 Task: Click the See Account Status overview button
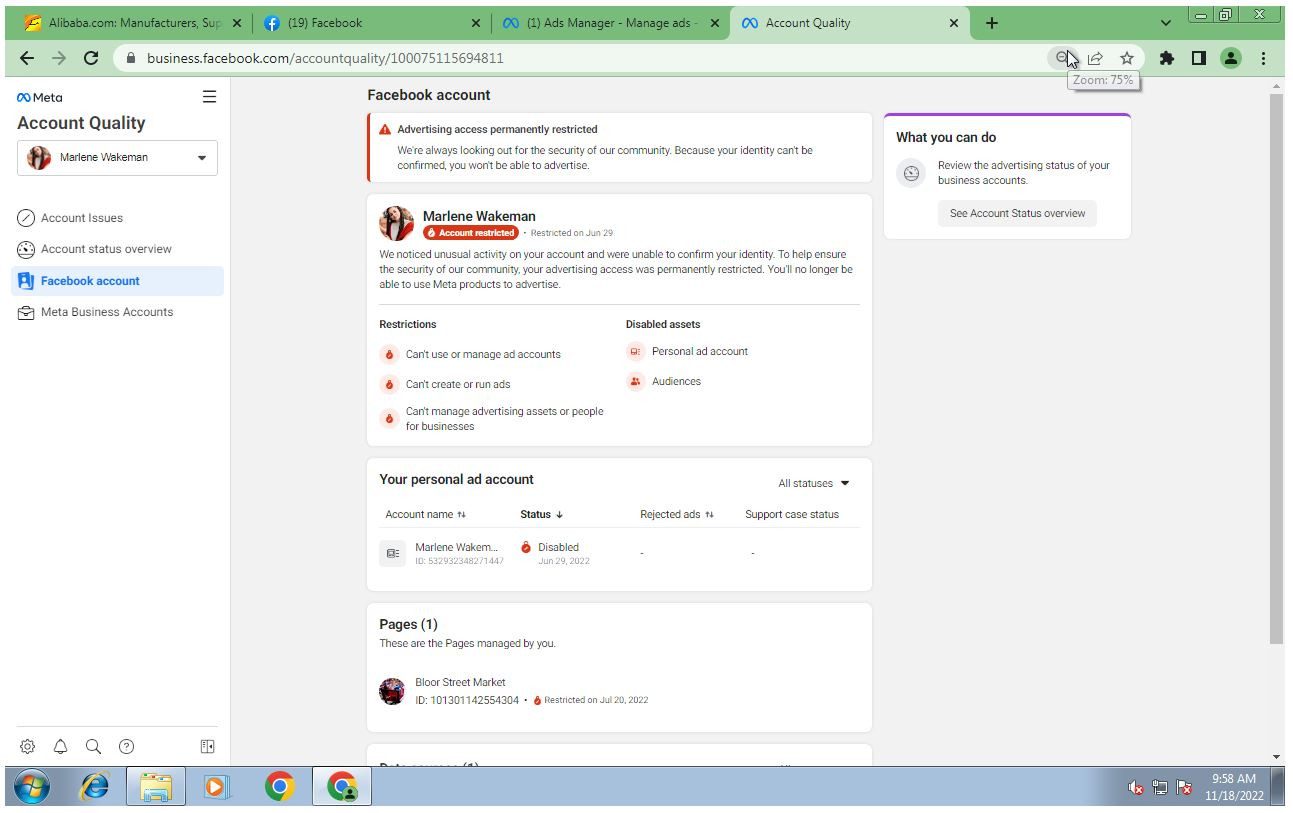[x=1017, y=213]
